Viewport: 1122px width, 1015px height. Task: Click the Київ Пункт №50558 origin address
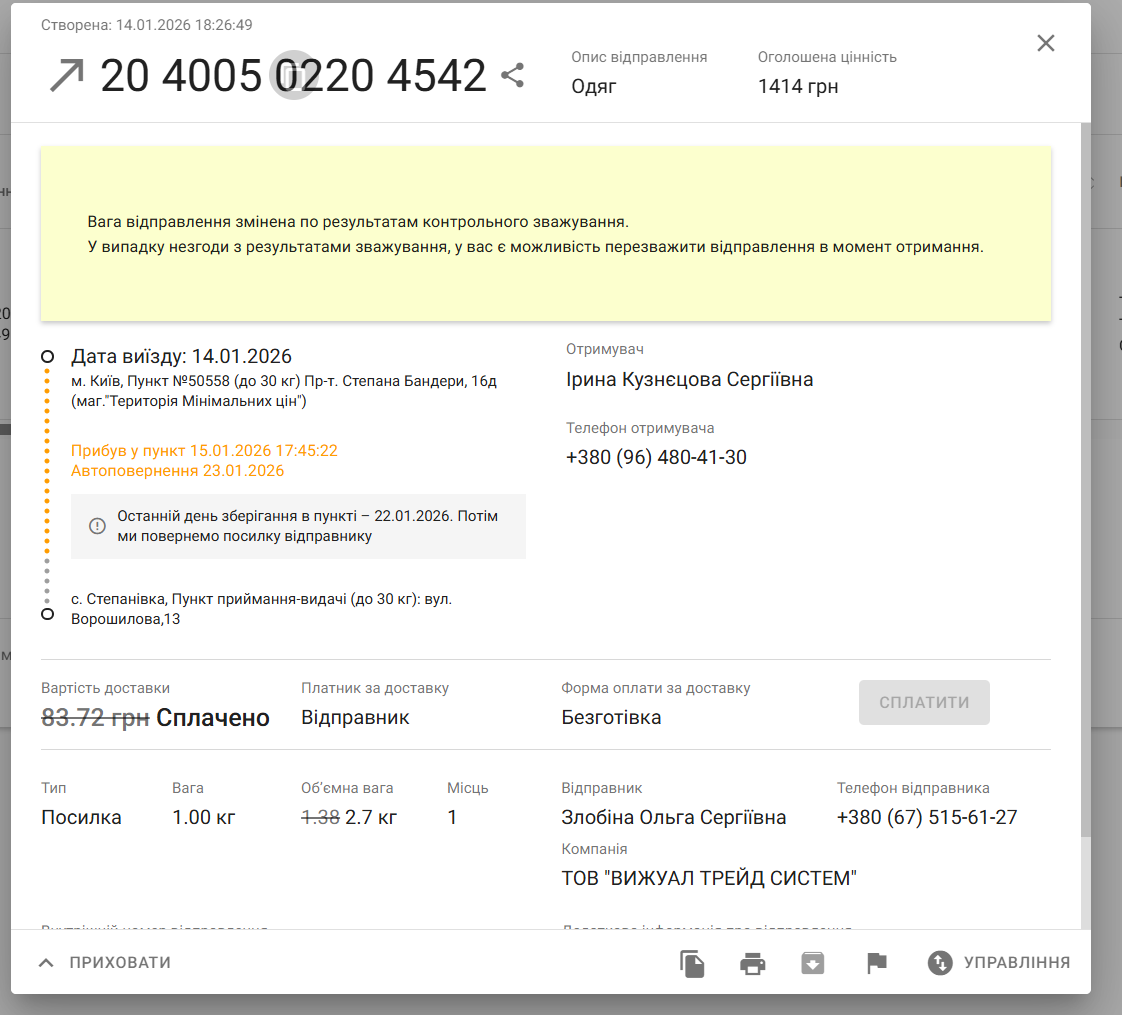click(x=283, y=391)
